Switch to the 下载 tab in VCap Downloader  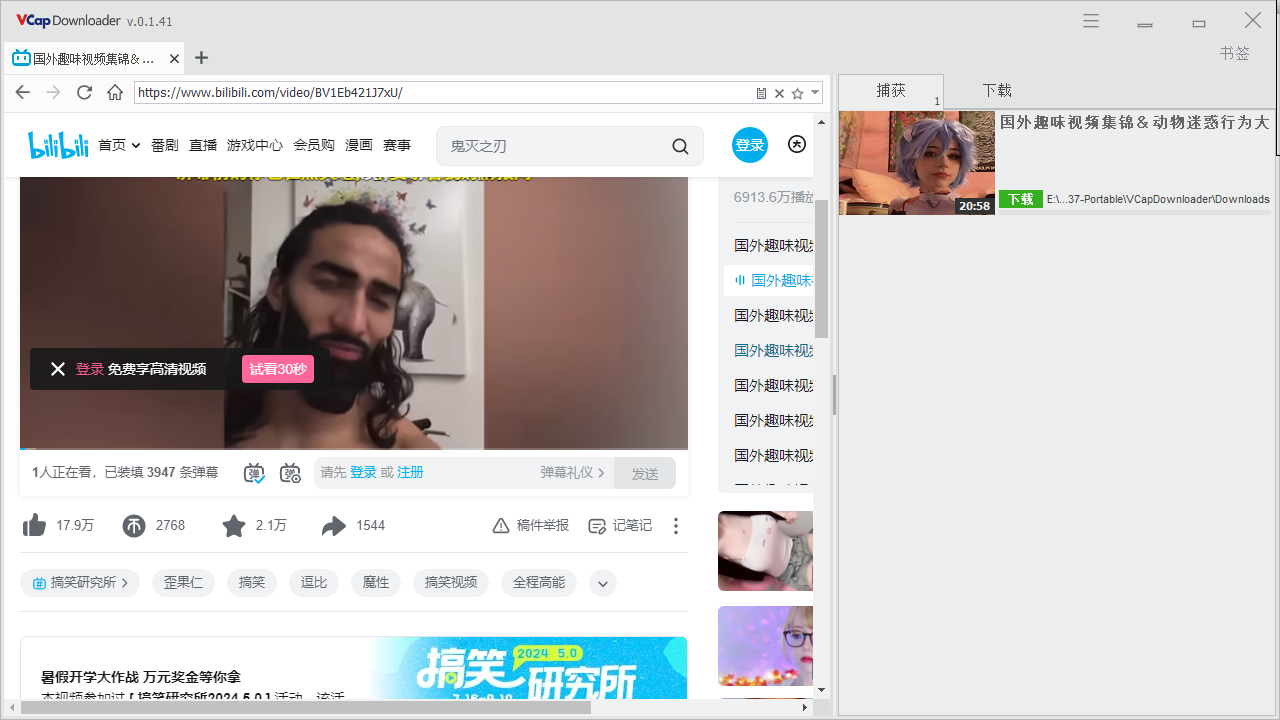click(996, 90)
